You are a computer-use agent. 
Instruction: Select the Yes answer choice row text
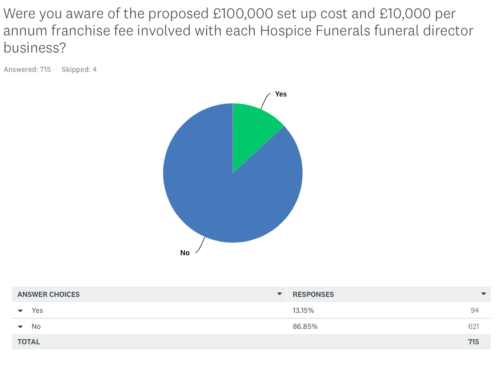pos(37,310)
